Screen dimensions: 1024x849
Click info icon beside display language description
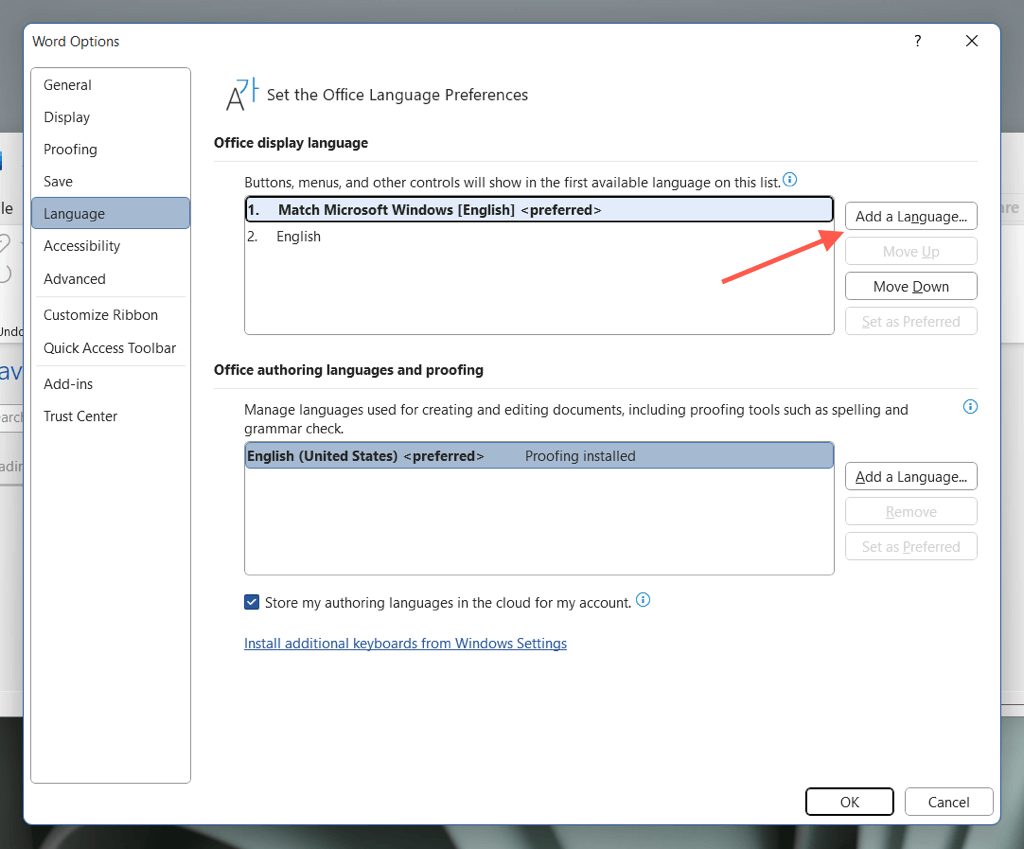pos(790,180)
